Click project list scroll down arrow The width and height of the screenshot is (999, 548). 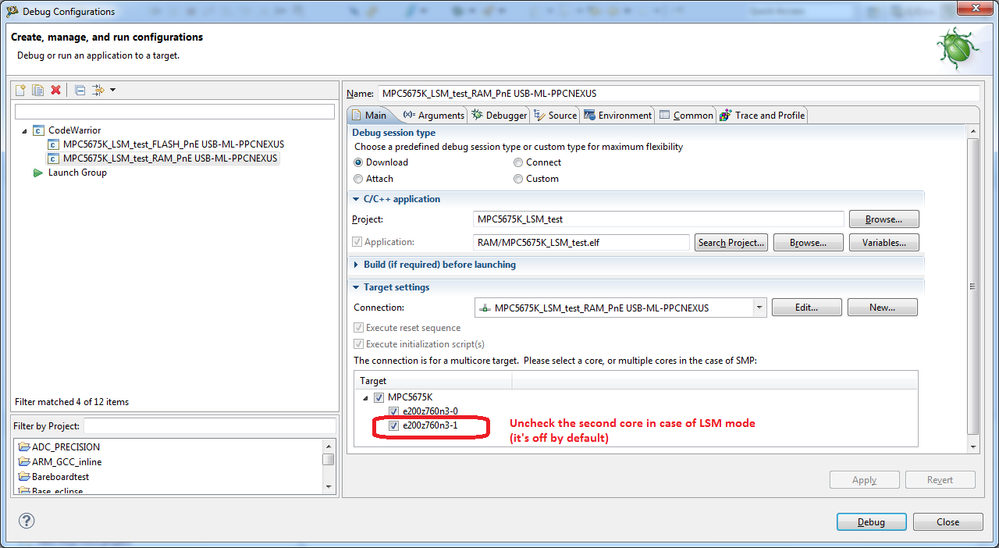(x=329, y=487)
